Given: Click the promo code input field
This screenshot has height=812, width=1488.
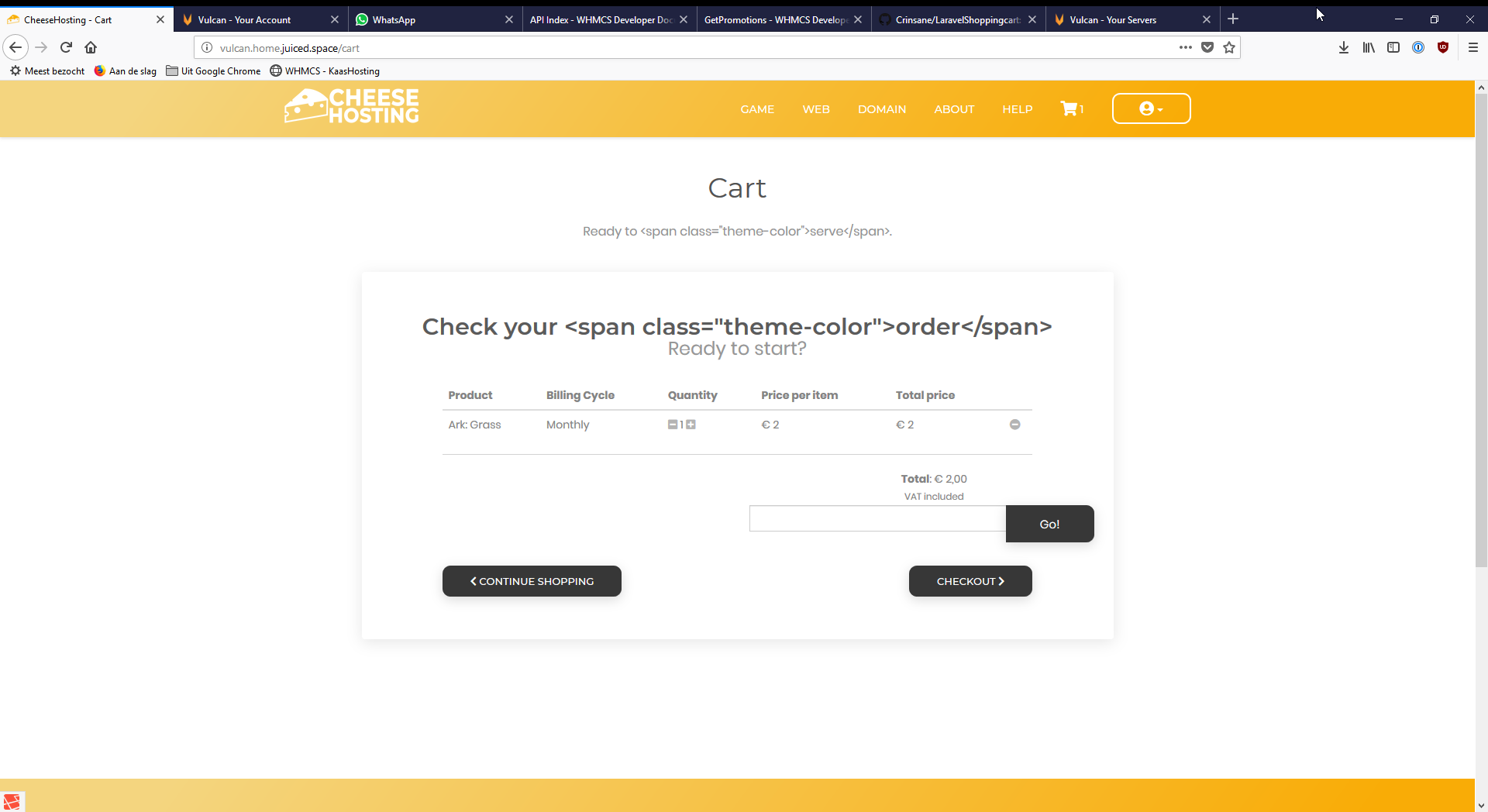Looking at the screenshot, I should coord(877,518).
